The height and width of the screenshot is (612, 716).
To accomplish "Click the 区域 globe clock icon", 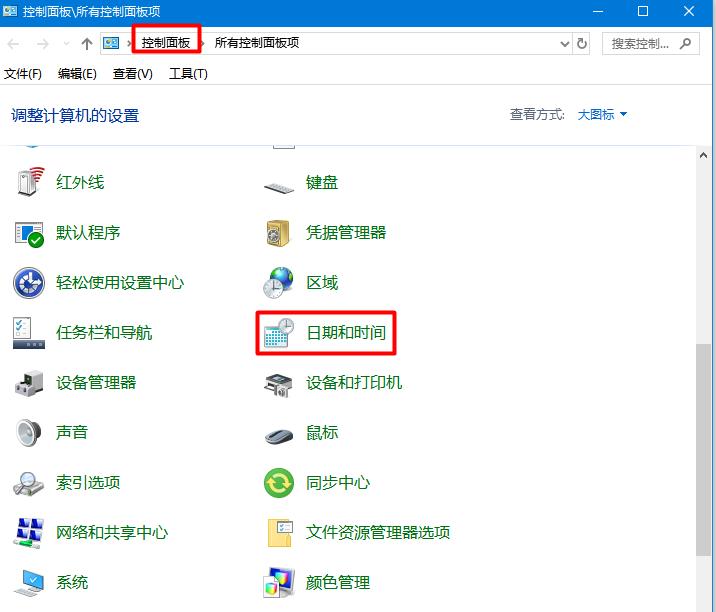I will click(279, 283).
